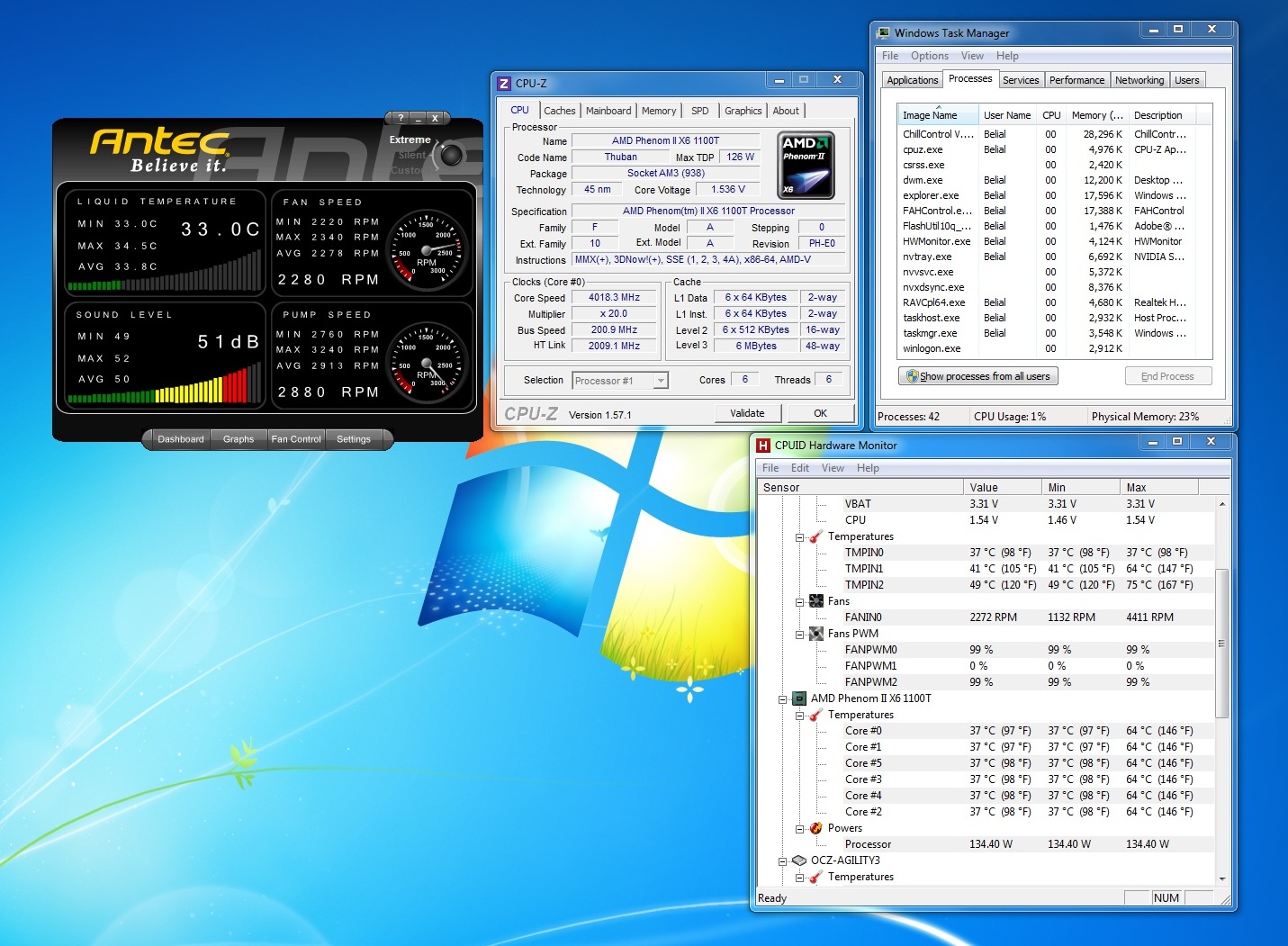The width and height of the screenshot is (1288, 946).
Task: Open the Mainboard tab in CPU-Z
Action: (x=608, y=111)
